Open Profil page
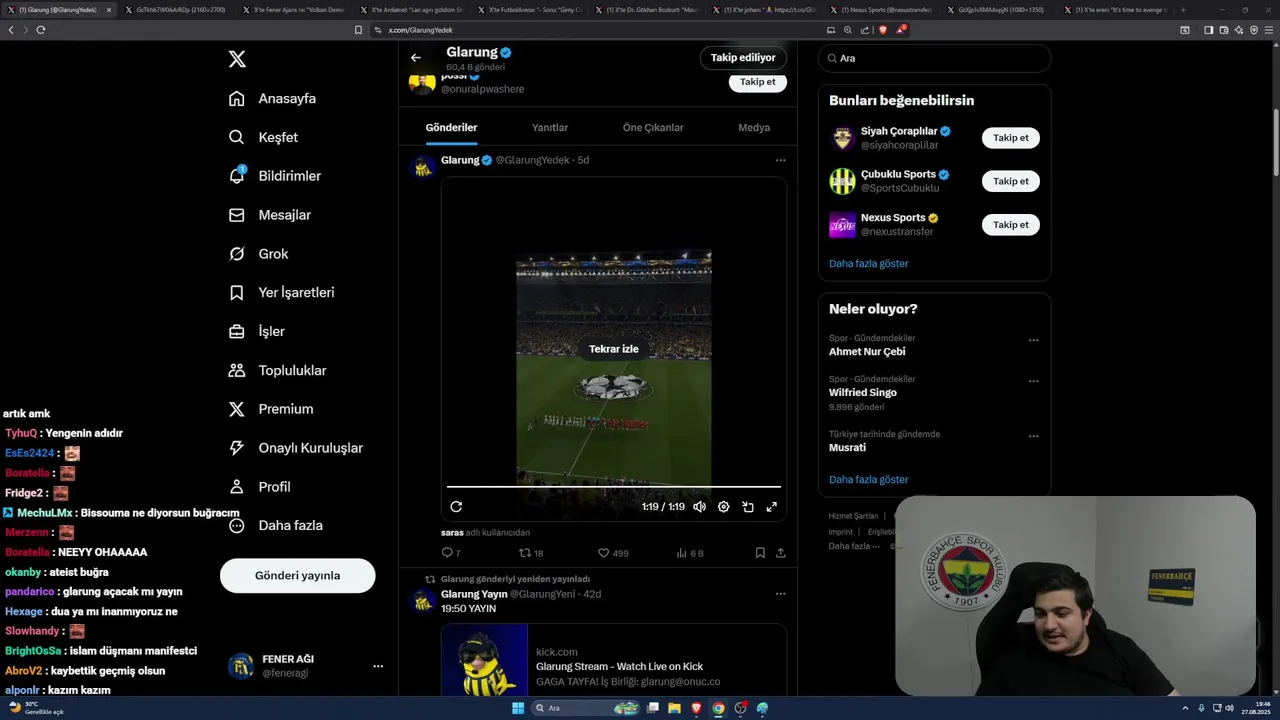This screenshot has height=720, width=1280. point(259,487)
